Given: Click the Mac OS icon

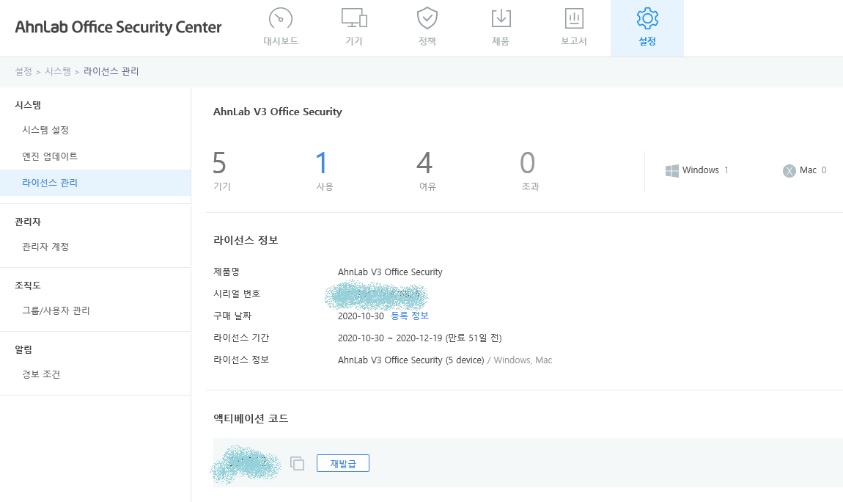Looking at the screenshot, I should (789, 171).
